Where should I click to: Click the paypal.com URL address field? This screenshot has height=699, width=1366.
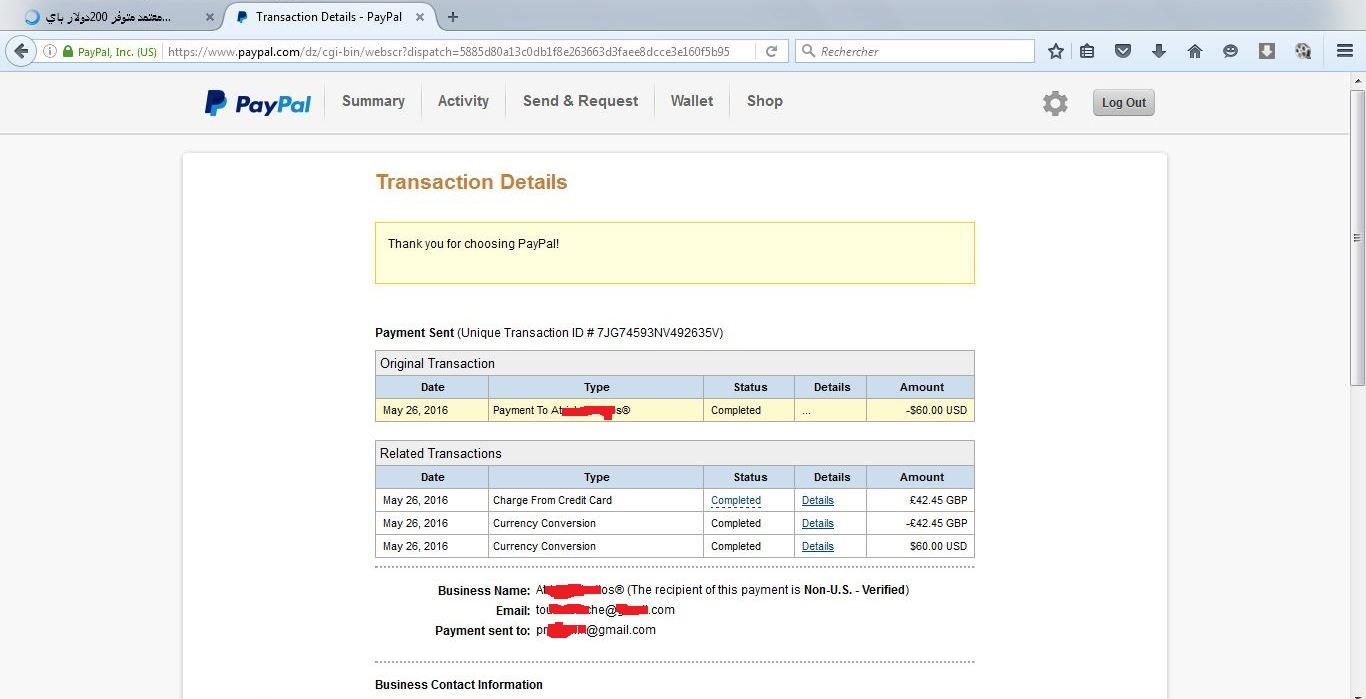(448, 52)
